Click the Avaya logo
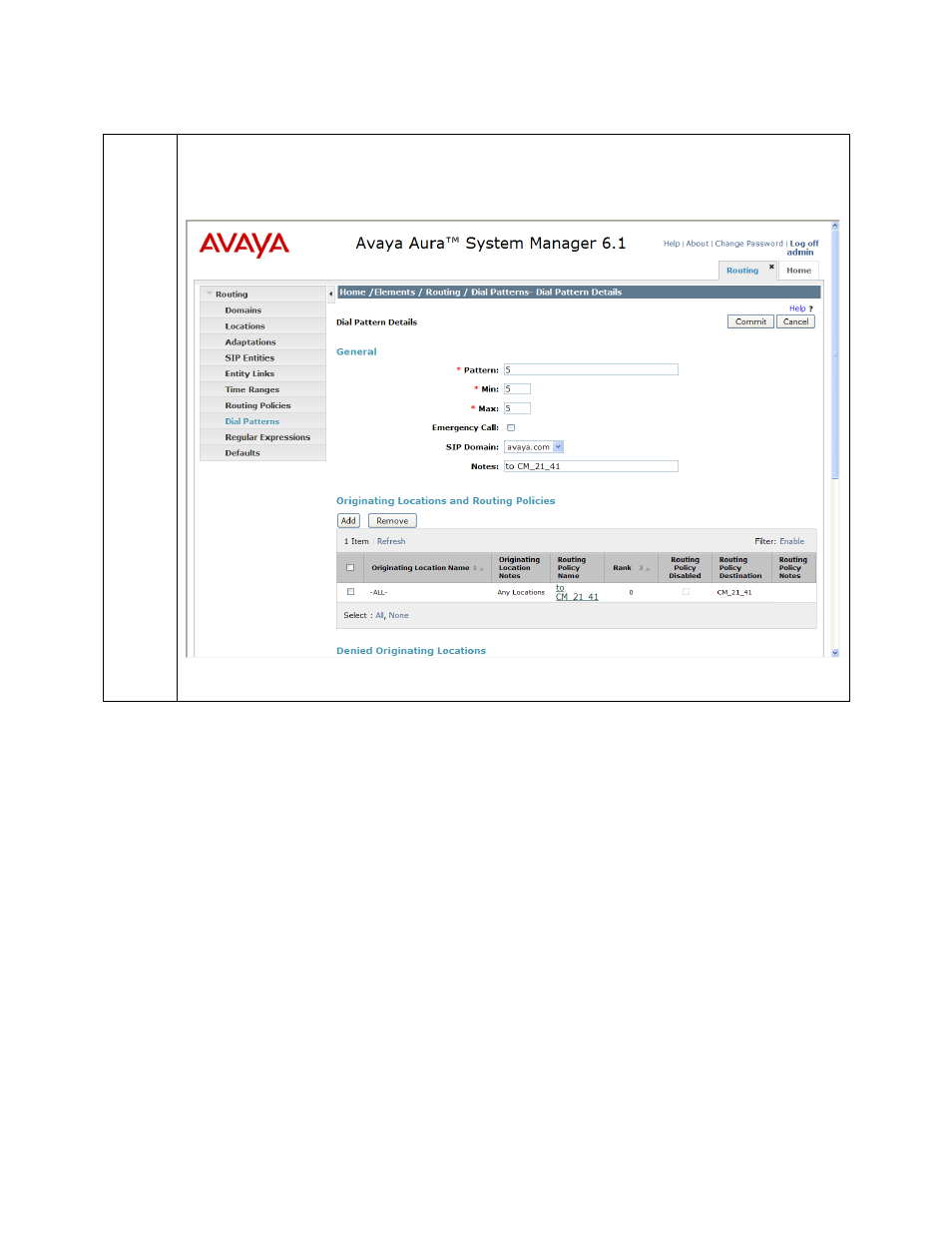The image size is (952, 1233). tap(244, 245)
